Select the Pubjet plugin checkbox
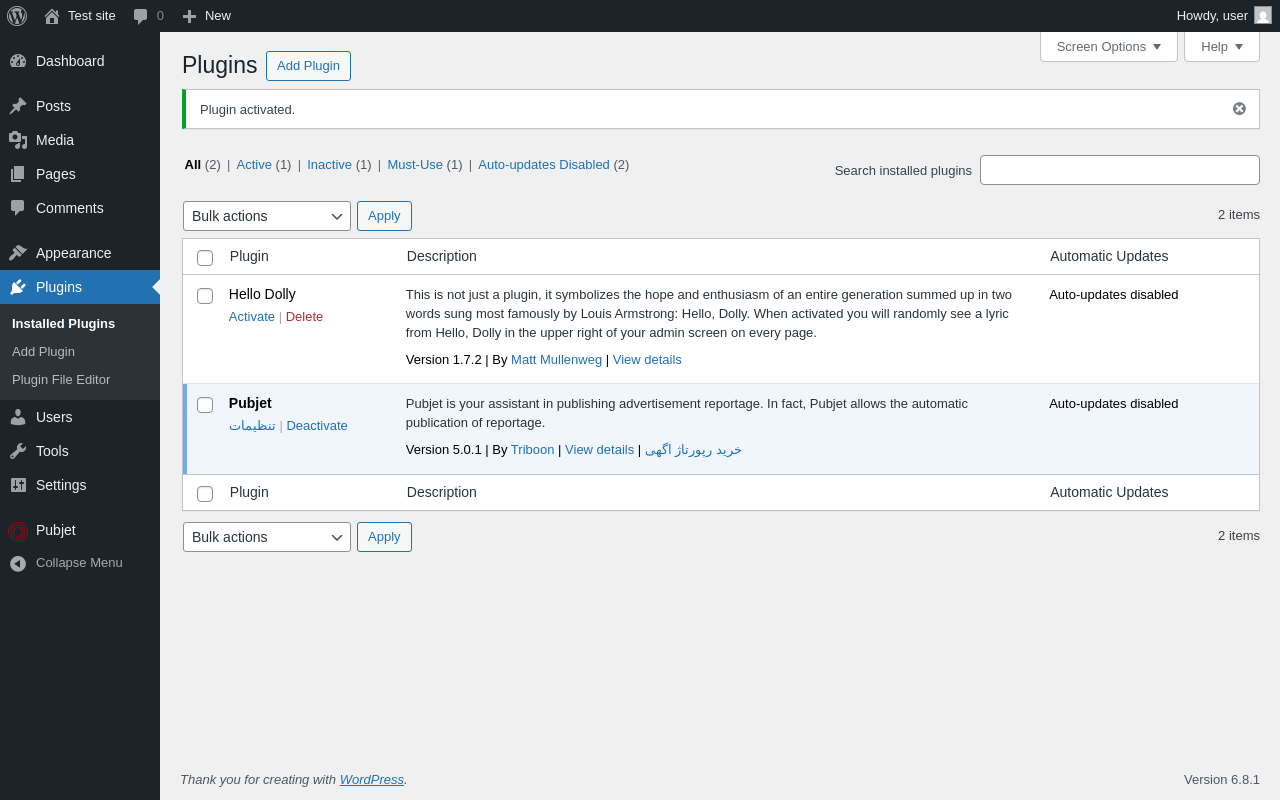 (x=205, y=405)
